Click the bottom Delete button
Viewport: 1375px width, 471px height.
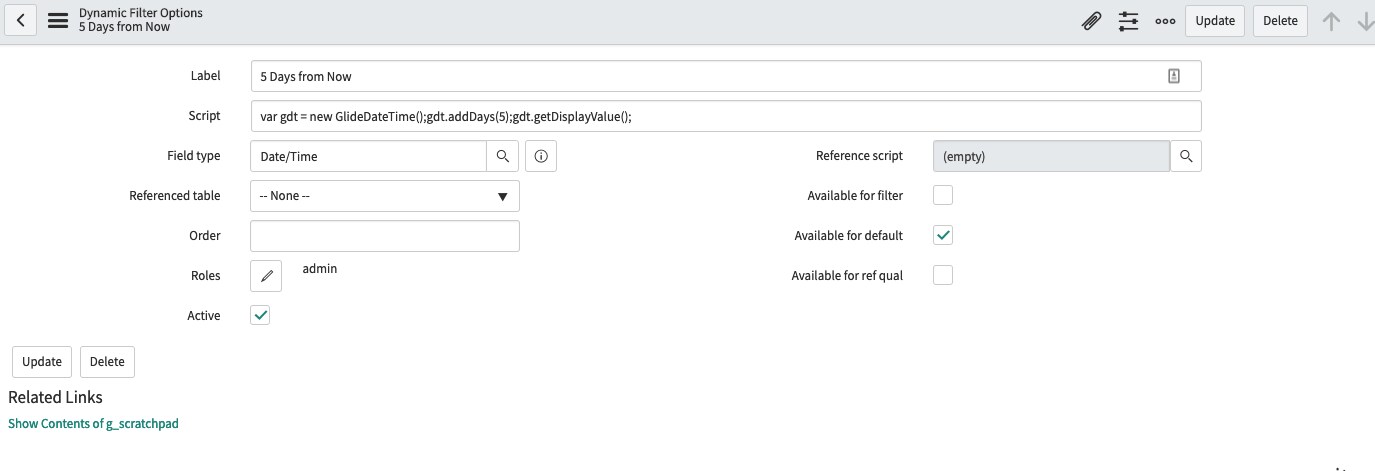tap(107, 362)
